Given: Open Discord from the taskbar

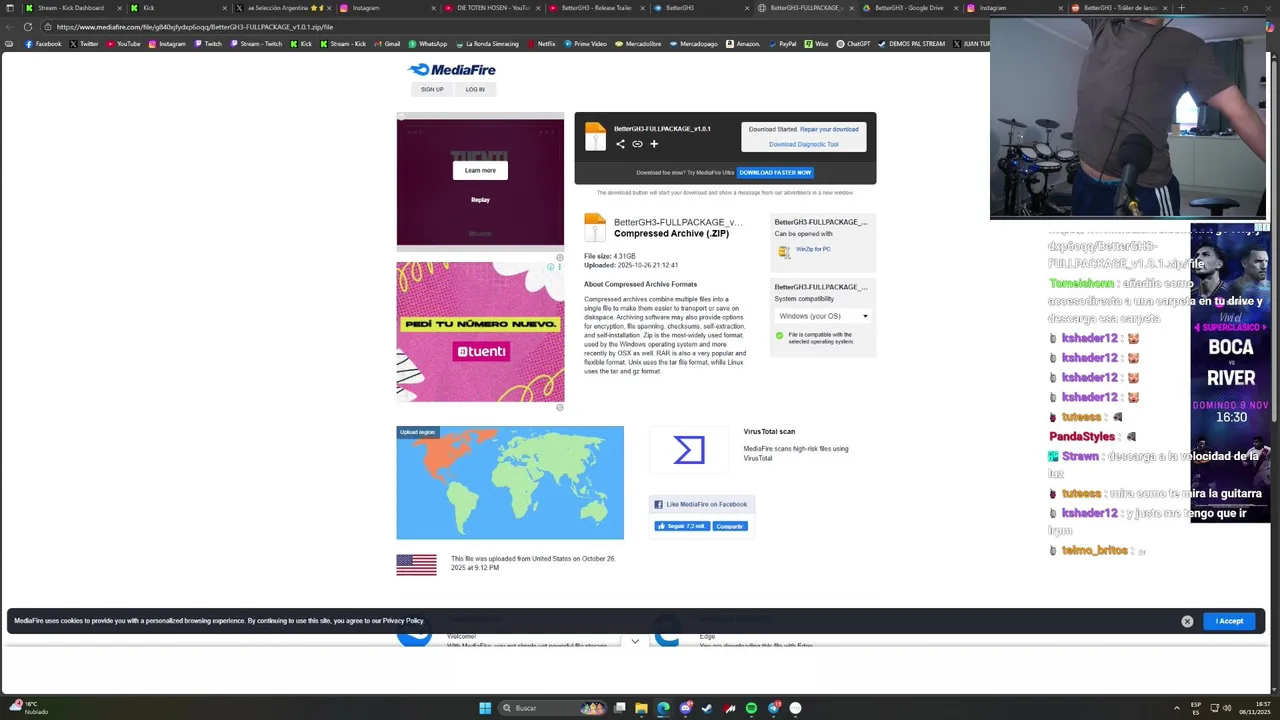Looking at the screenshot, I should click(x=686, y=708).
